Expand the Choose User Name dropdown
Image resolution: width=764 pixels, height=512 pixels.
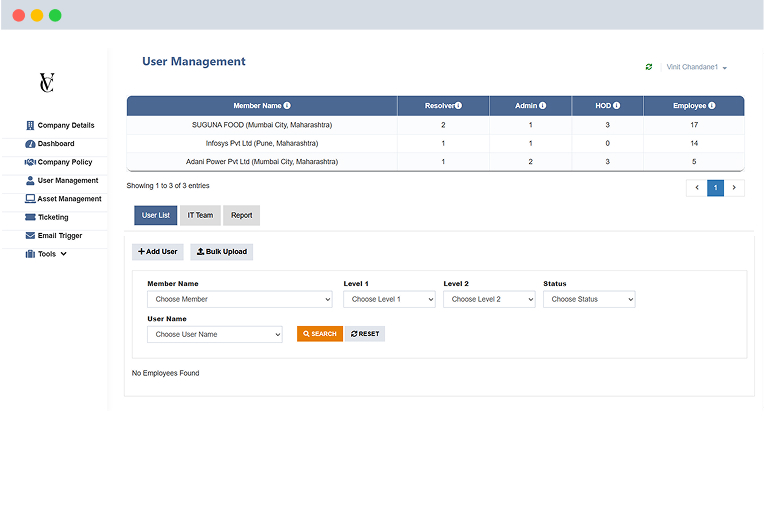pyautogui.click(x=214, y=334)
